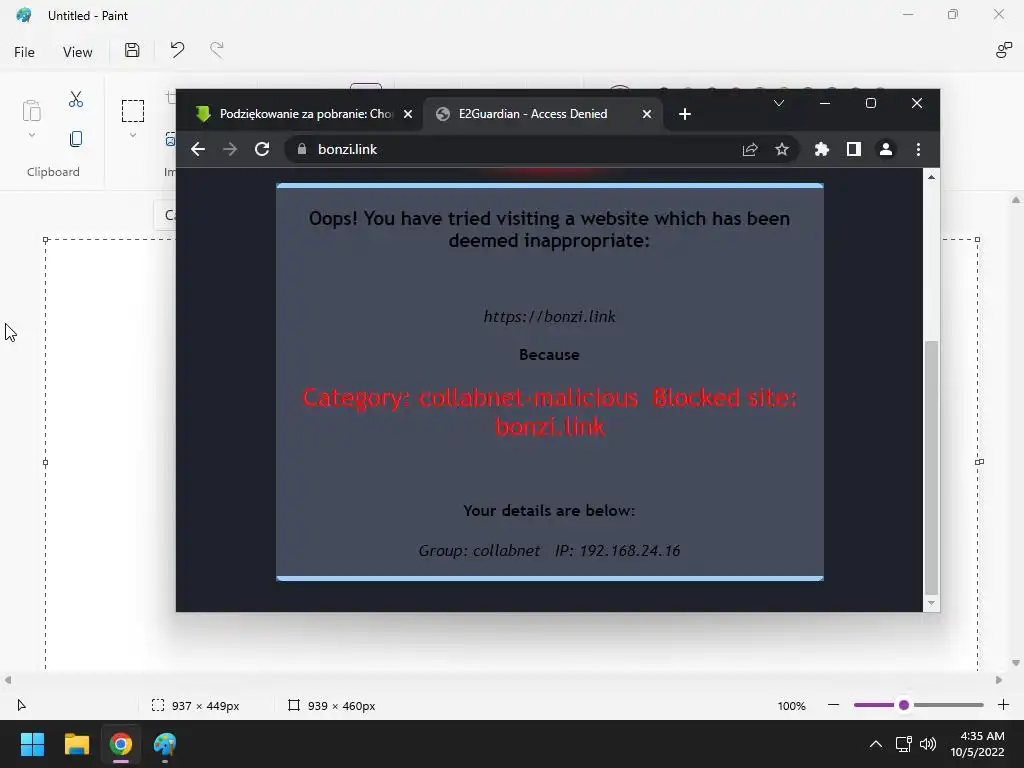
Task: Close the Podziękowanie za pobranie tab
Action: 408,114
